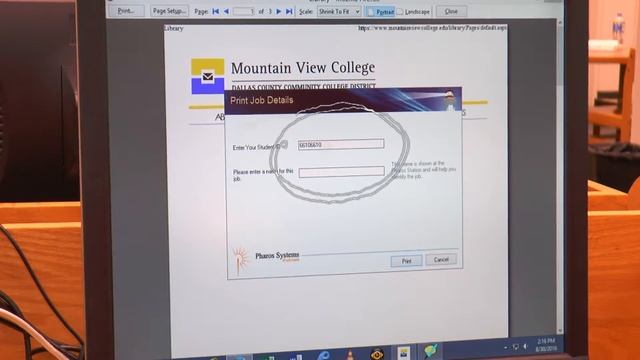640x360 pixels.
Task: Open the white document taskbar app
Action: coord(404,353)
